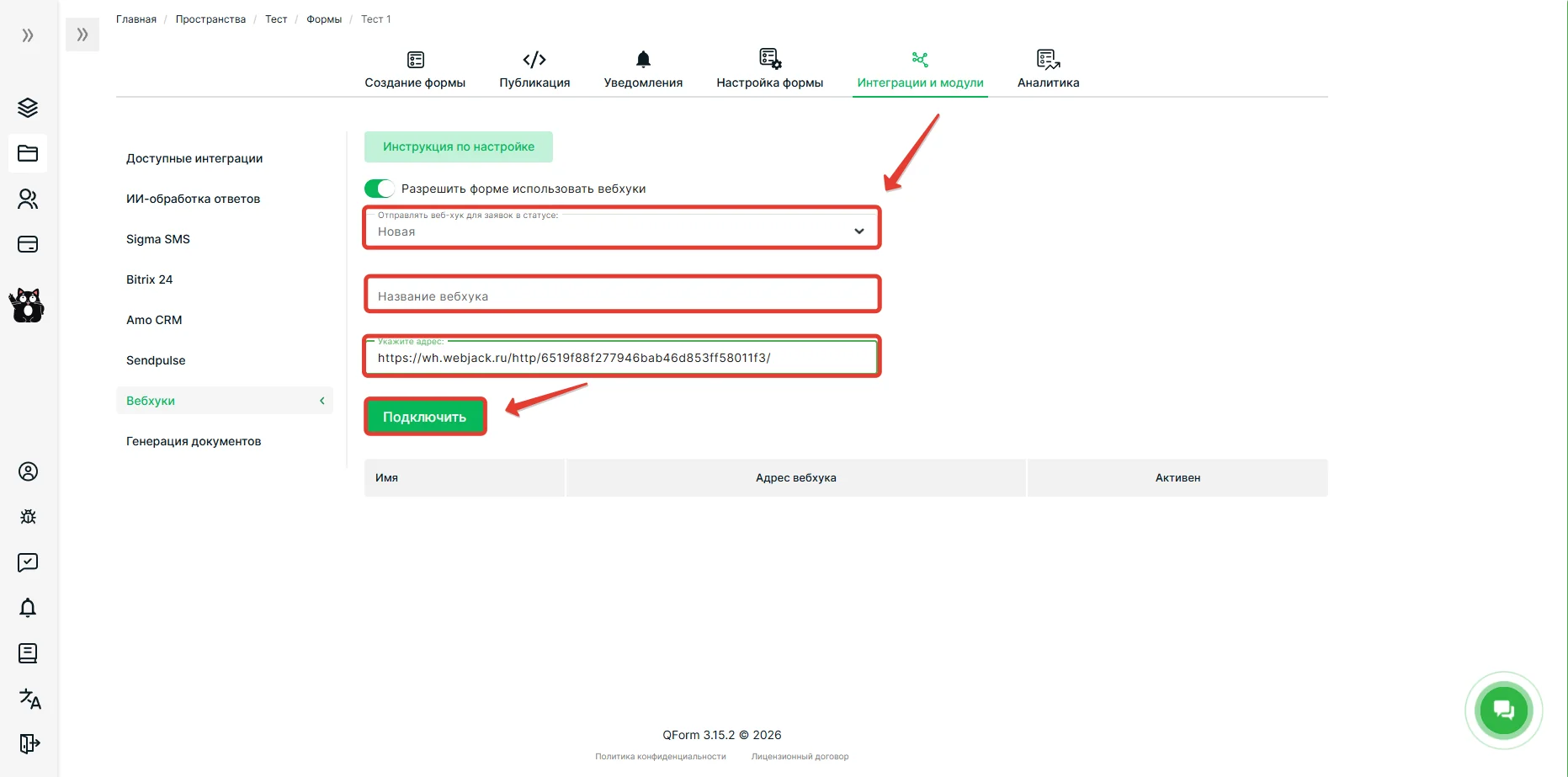Click the black cat mascot icon
This screenshot has width=1568, height=777.
coord(27,305)
